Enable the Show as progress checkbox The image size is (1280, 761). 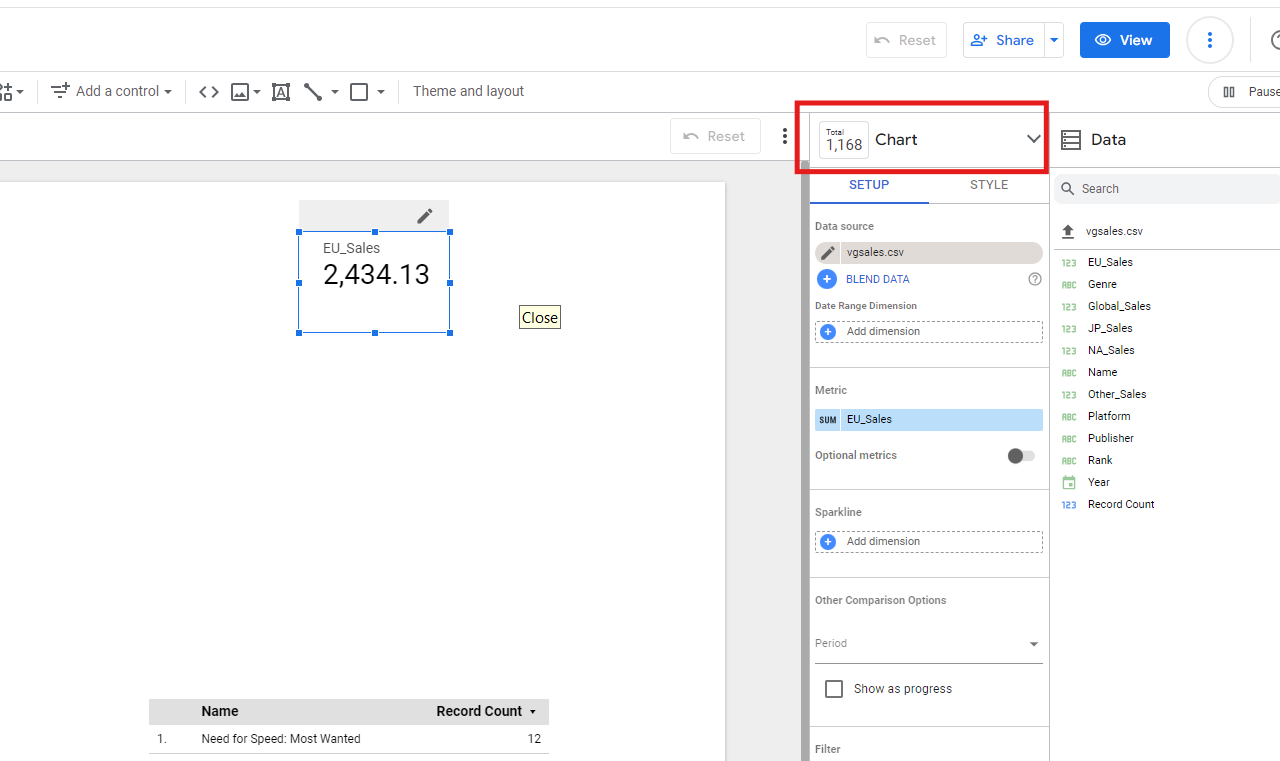[833, 689]
